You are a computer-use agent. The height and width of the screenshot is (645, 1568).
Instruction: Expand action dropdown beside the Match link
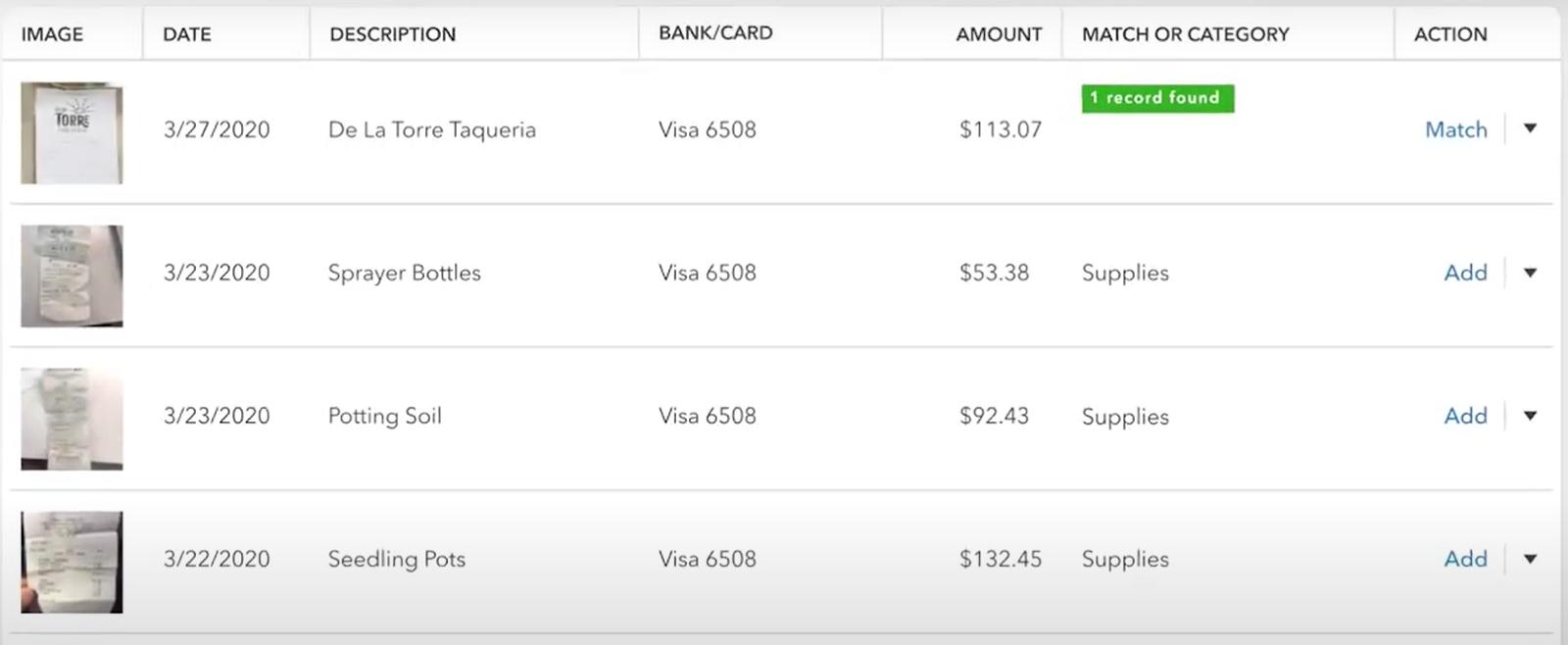click(1530, 128)
